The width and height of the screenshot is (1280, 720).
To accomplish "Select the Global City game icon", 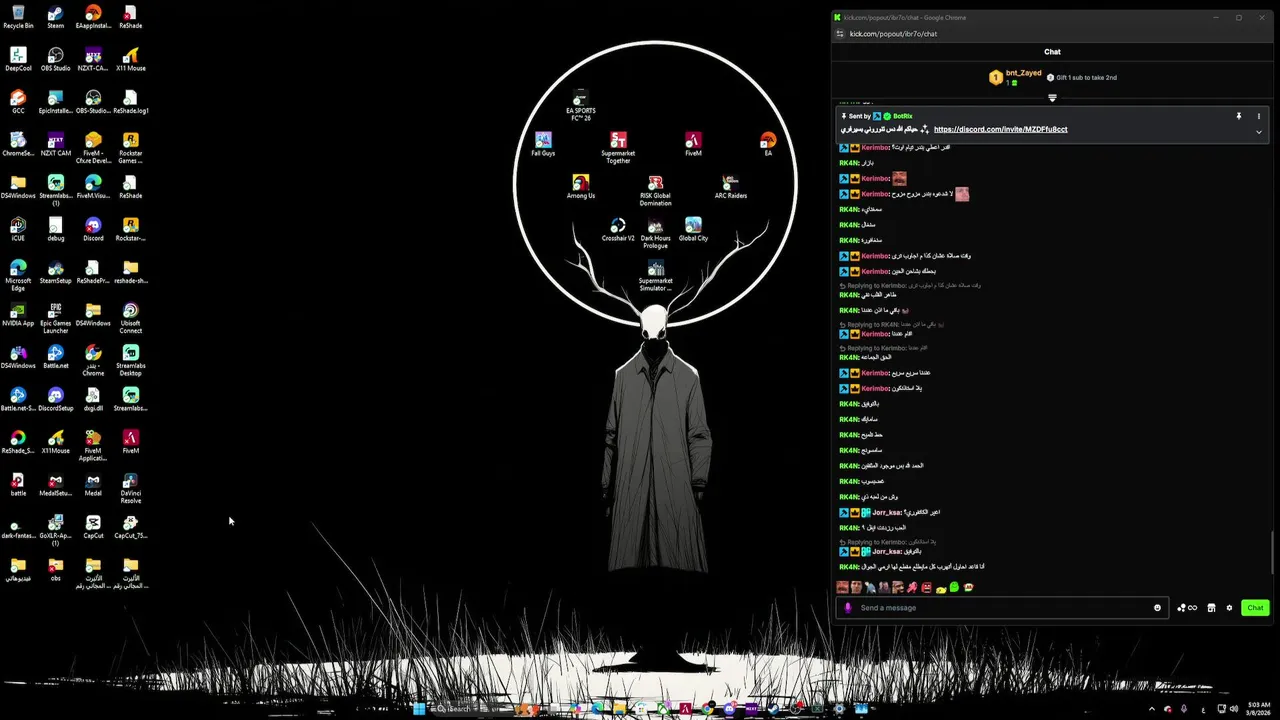I will click(693, 229).
